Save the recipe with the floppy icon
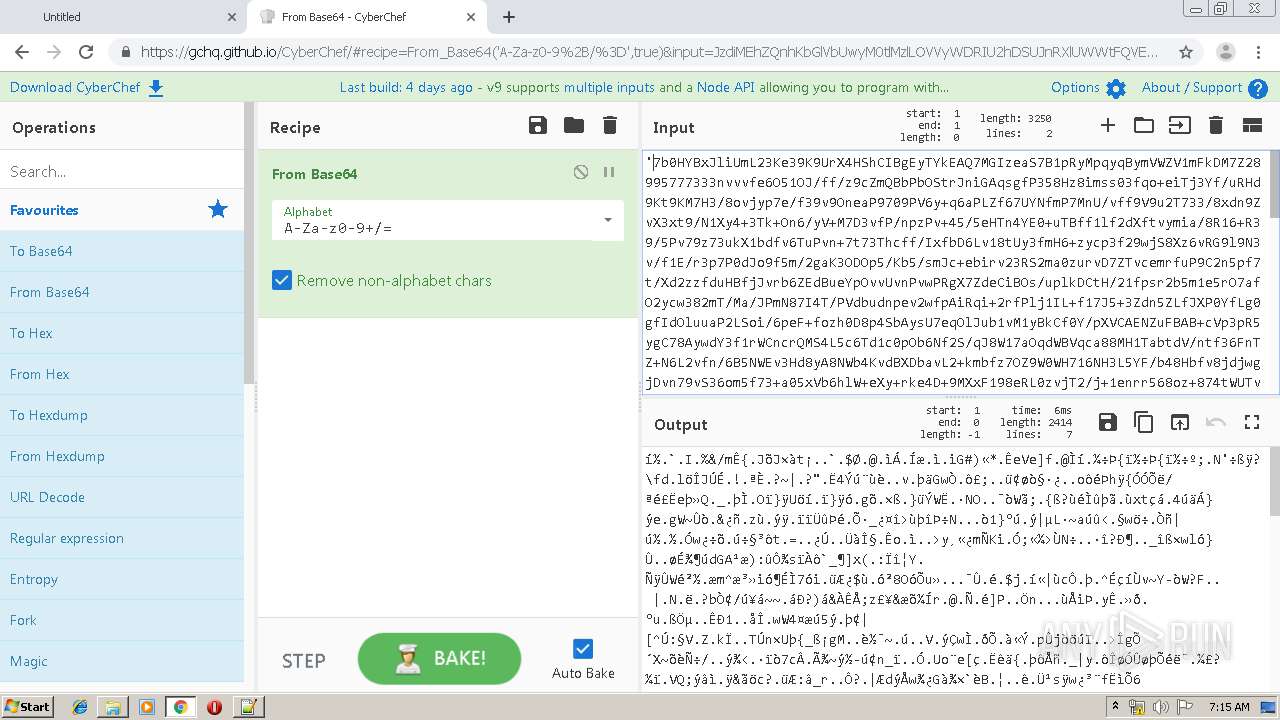Viewport: 1280px width, 720px height. point(538,125)
